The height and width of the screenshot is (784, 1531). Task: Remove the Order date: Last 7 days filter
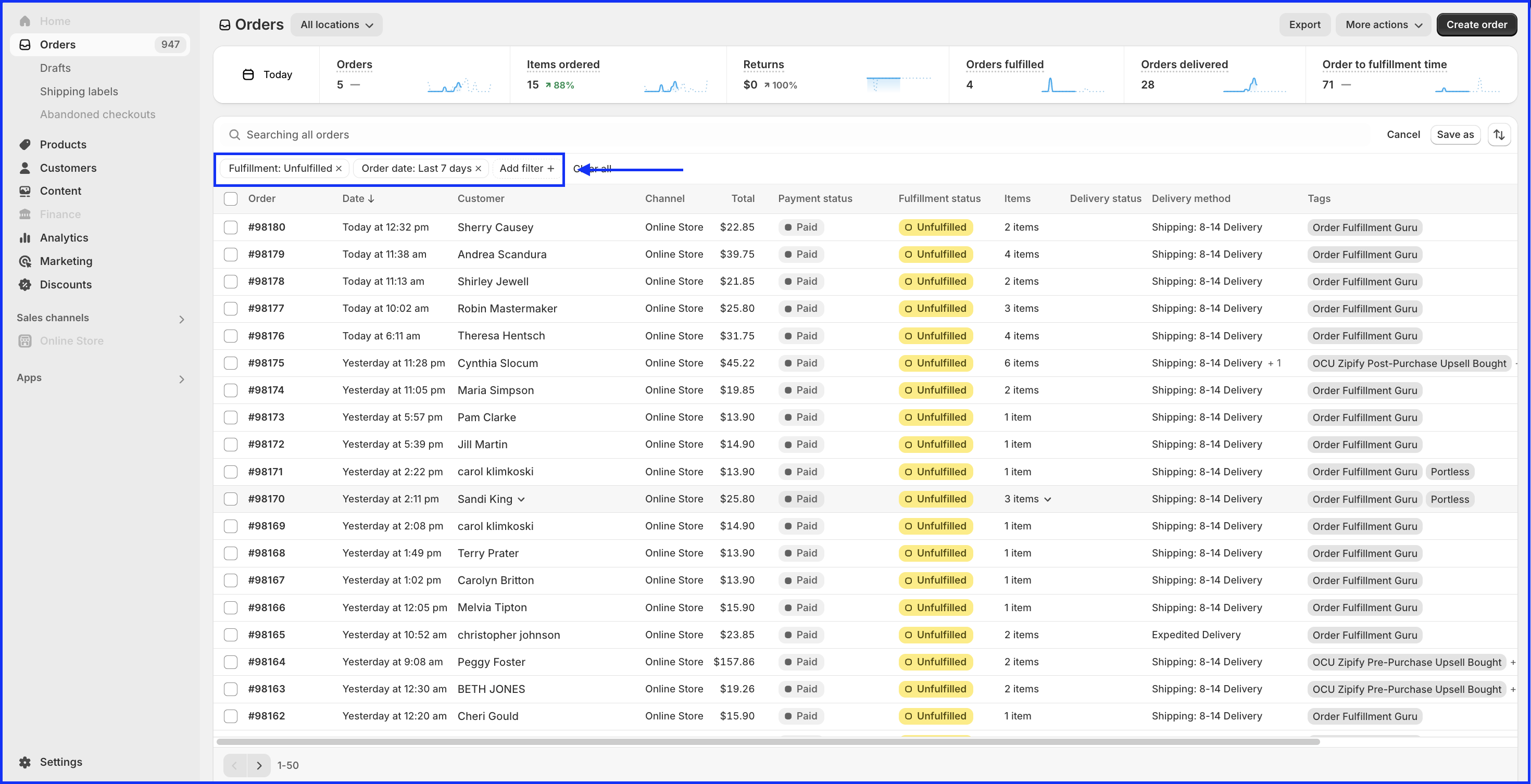tap(479, 169)
